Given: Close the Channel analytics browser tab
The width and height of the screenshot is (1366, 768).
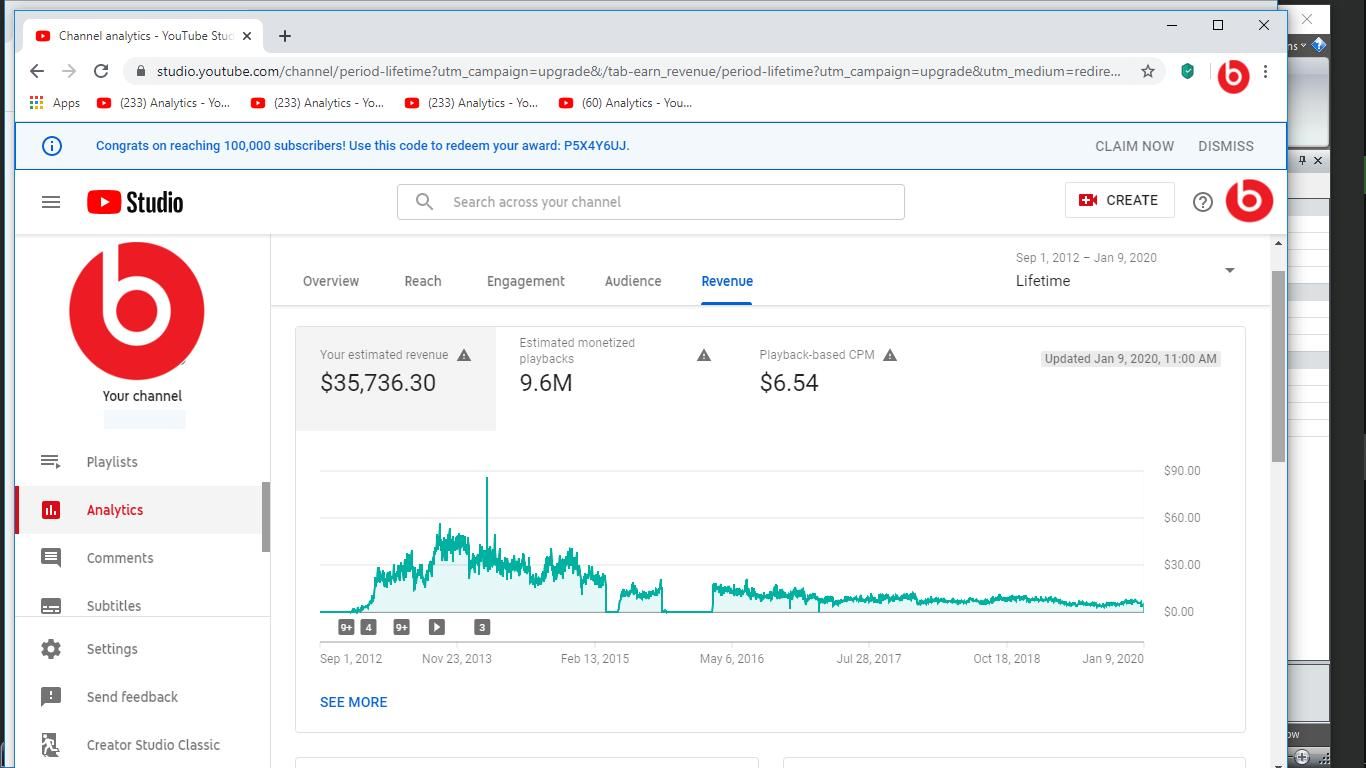Looking at the screenshot, I should coord(247,36).
